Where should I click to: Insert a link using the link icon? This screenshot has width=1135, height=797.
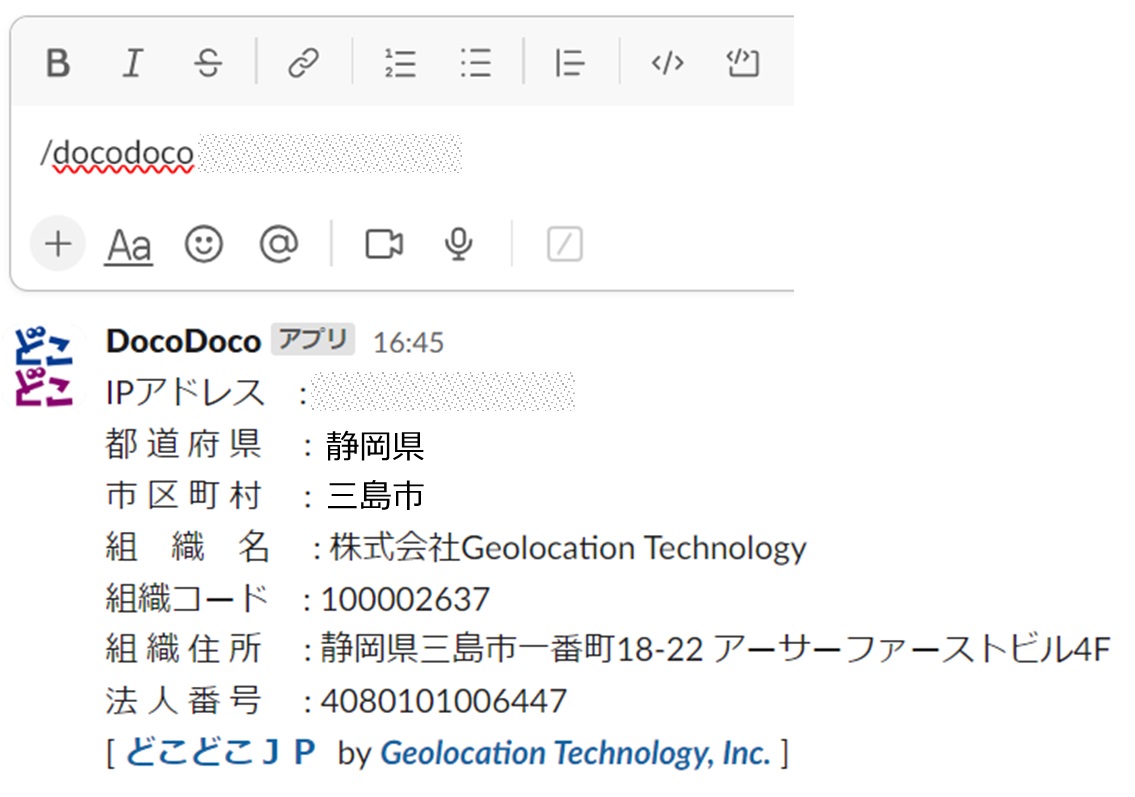(x=302, y=62)
